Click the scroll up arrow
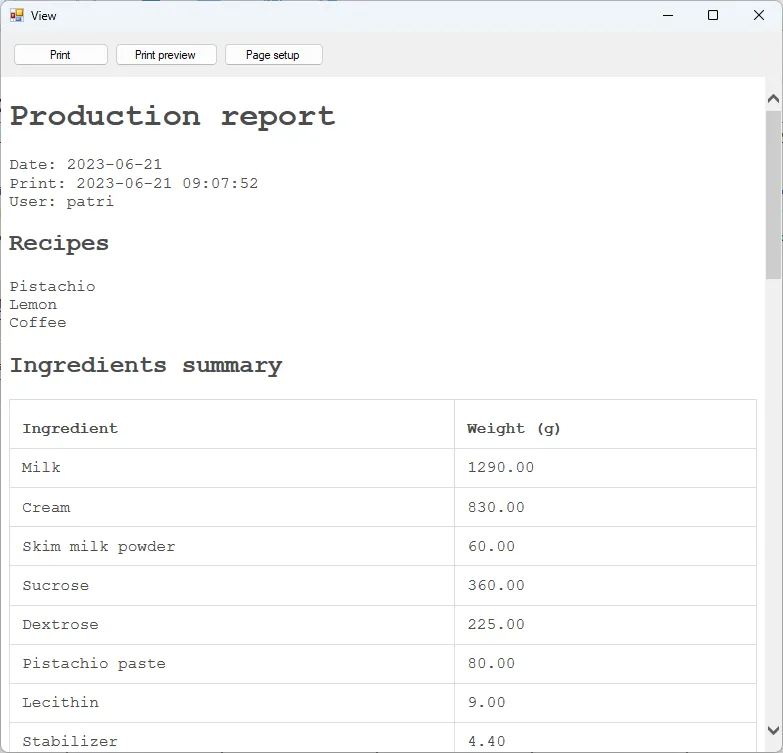 [x=773, y=99]
